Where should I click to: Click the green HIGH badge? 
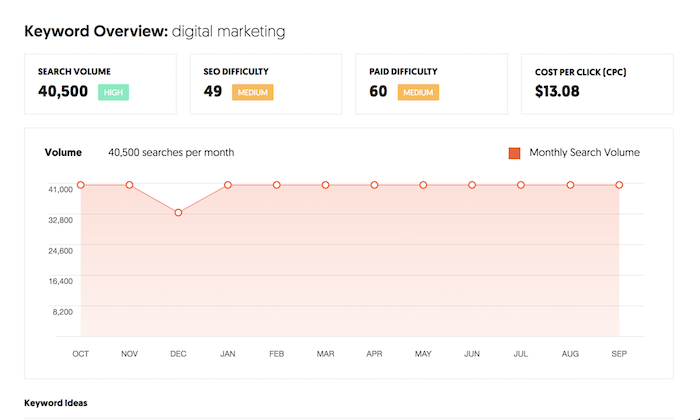click(113, 92)
